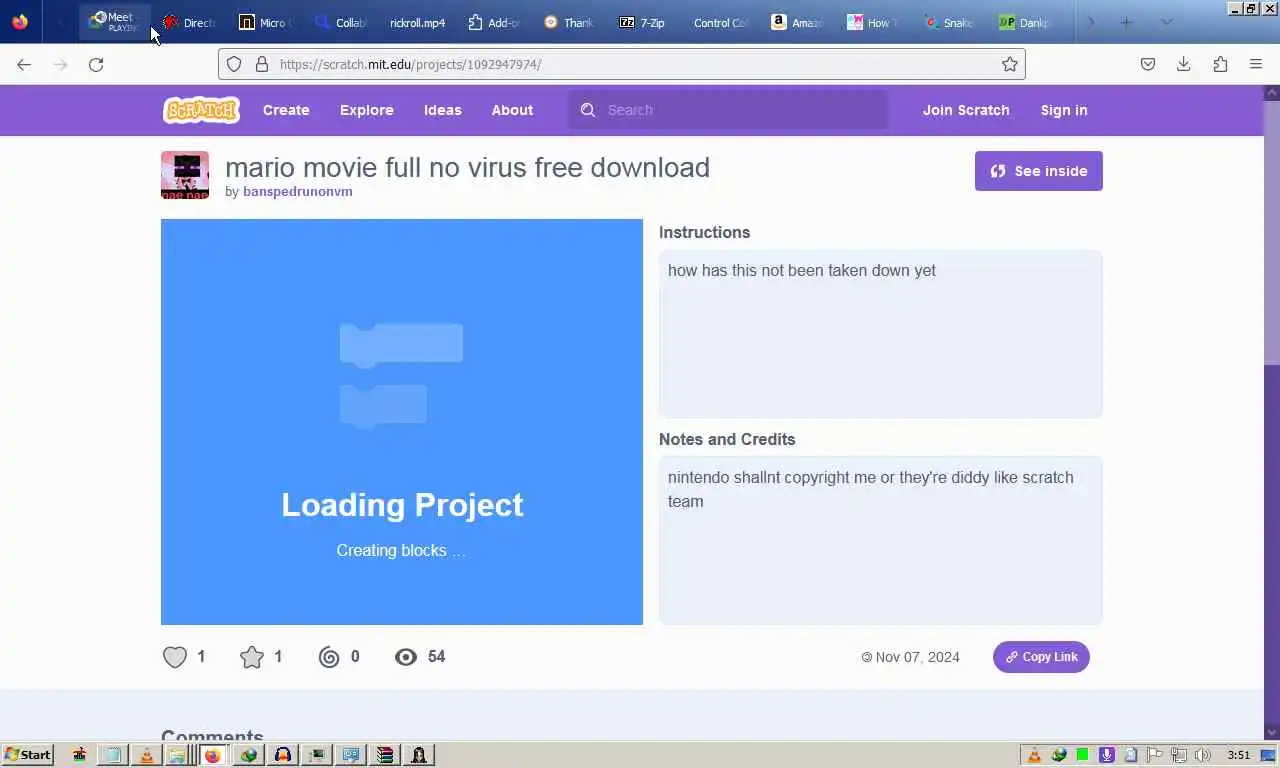
Task: Click the volume speaker tray icon
Action: coord(1203,755)
